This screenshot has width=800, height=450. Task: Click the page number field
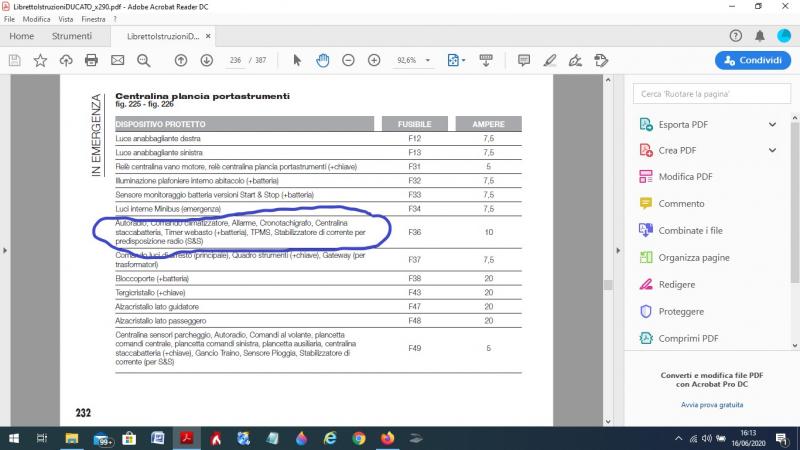pyautogui.click(x=237, y=60)
